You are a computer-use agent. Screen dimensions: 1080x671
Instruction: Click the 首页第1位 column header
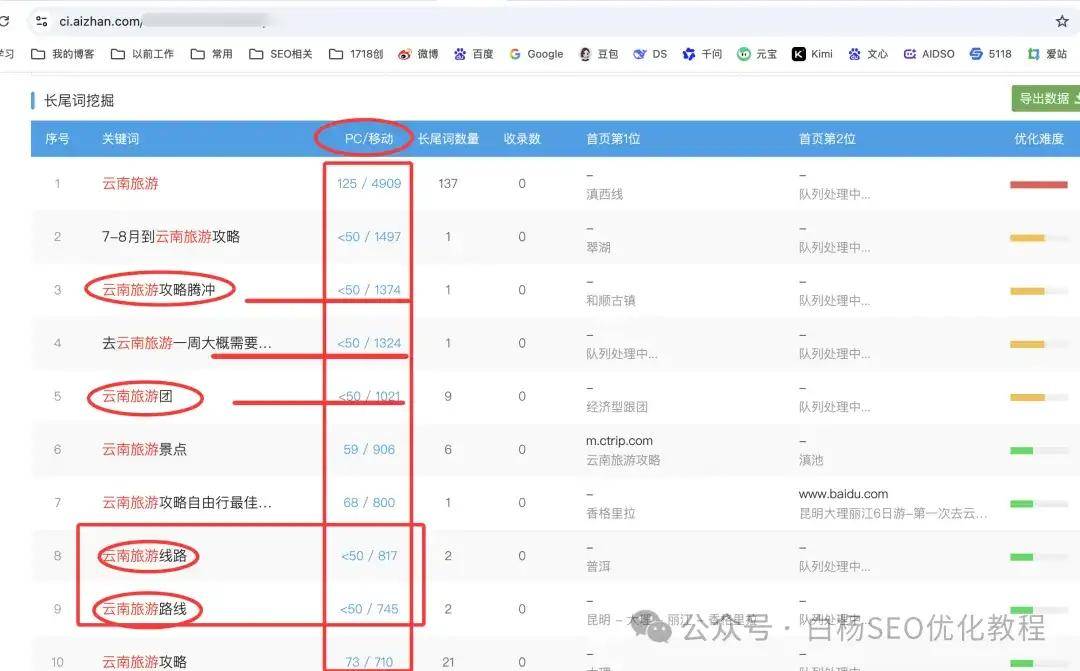pyautogui.click(x=613, y=138)
